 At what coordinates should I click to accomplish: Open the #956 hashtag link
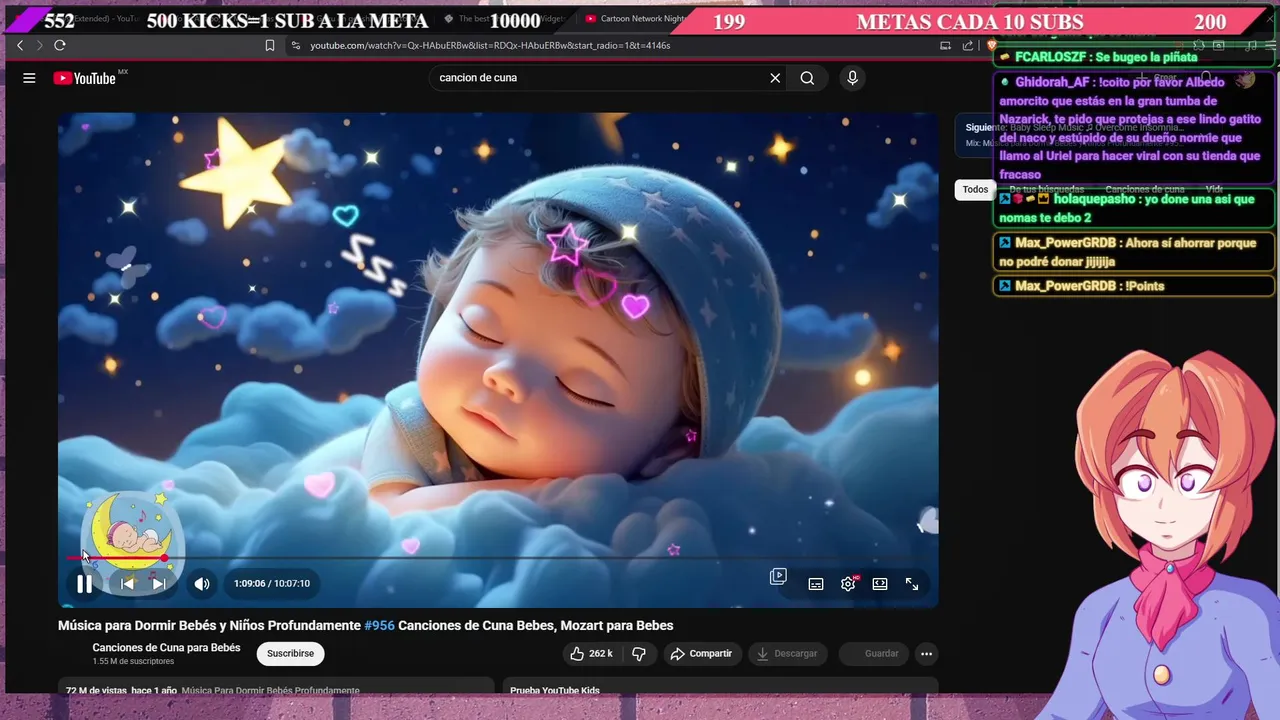[x=379, y=625]
